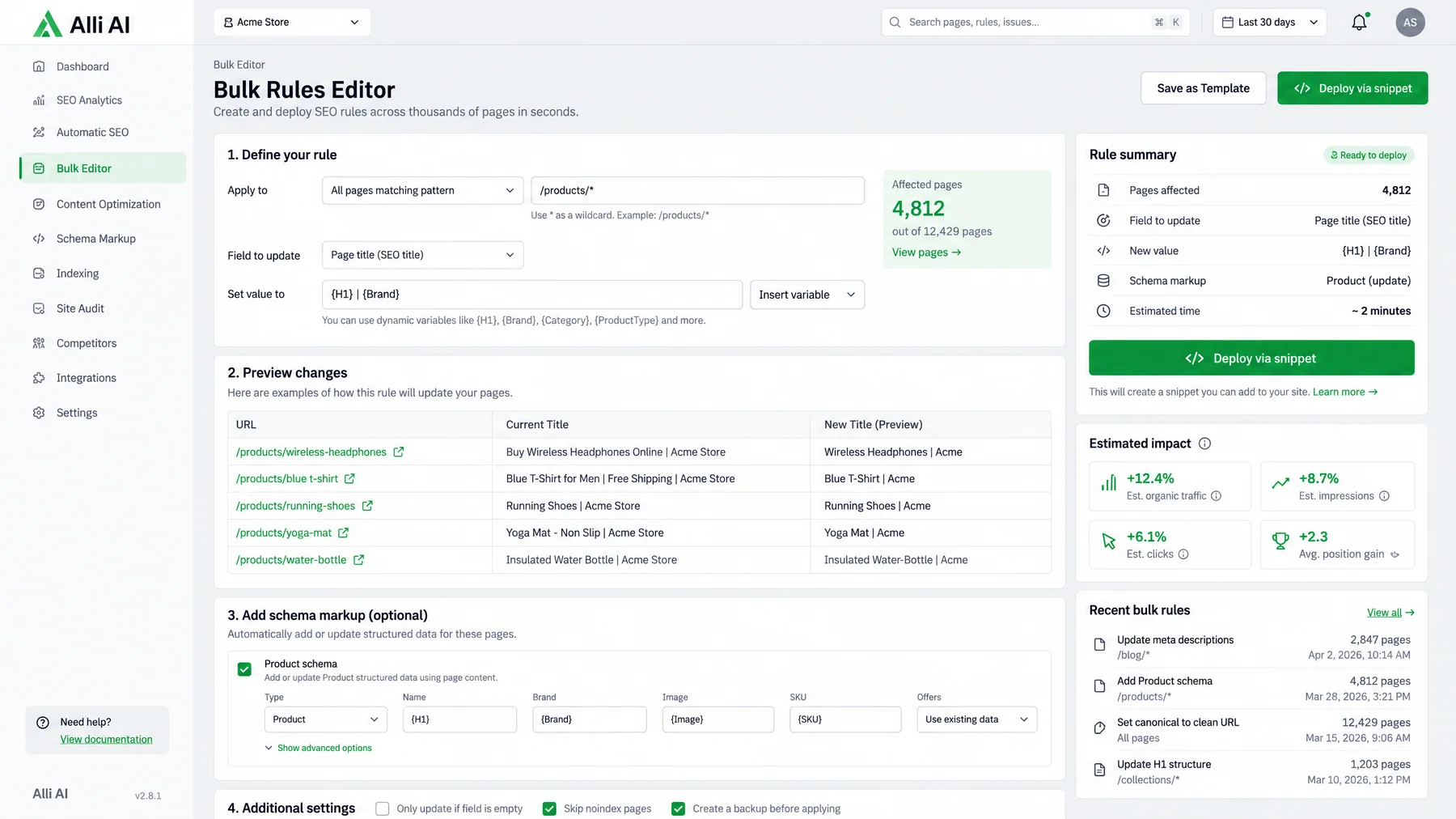Expand Show advanced options

point(318,748)
